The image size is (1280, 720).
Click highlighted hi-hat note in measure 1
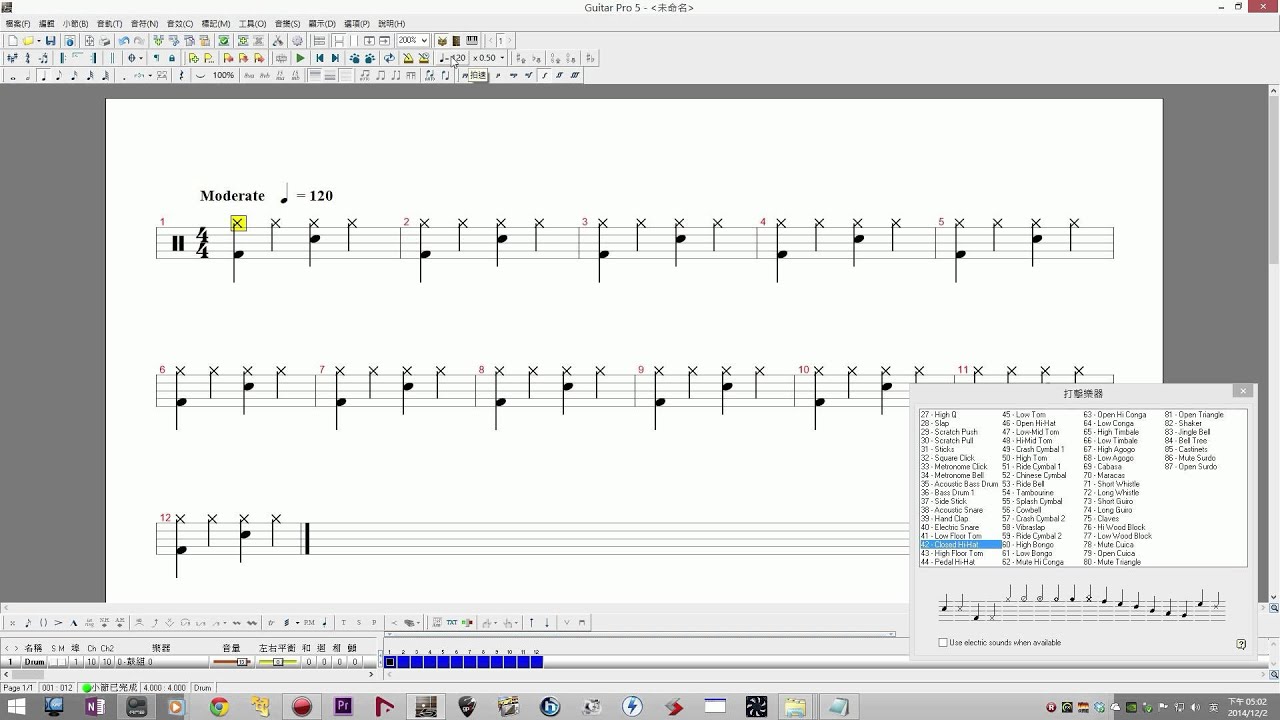[x=238, y=223]
